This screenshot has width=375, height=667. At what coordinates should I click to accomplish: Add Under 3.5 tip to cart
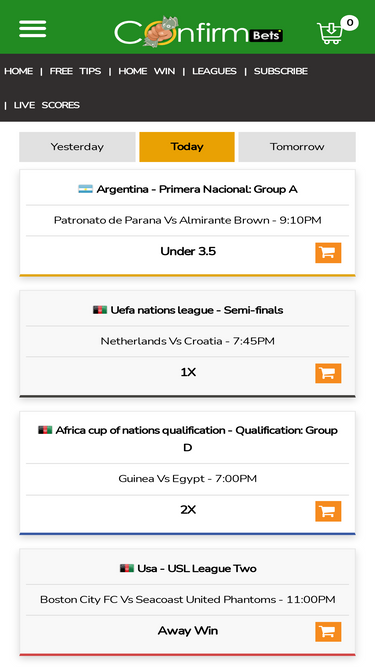[328, 253]
